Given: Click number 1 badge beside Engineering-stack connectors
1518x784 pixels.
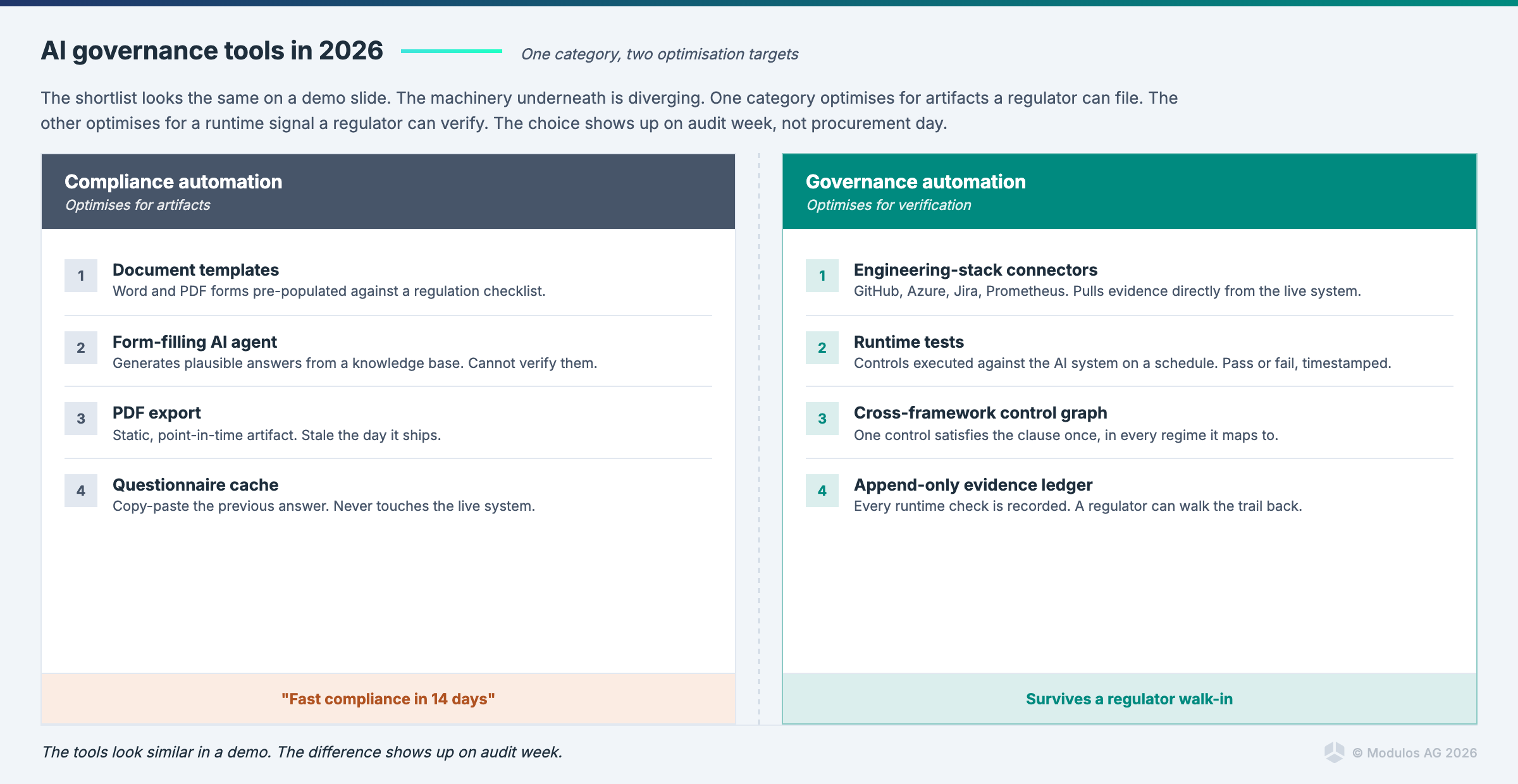Looking at the screenshot, I should point(822,276).
